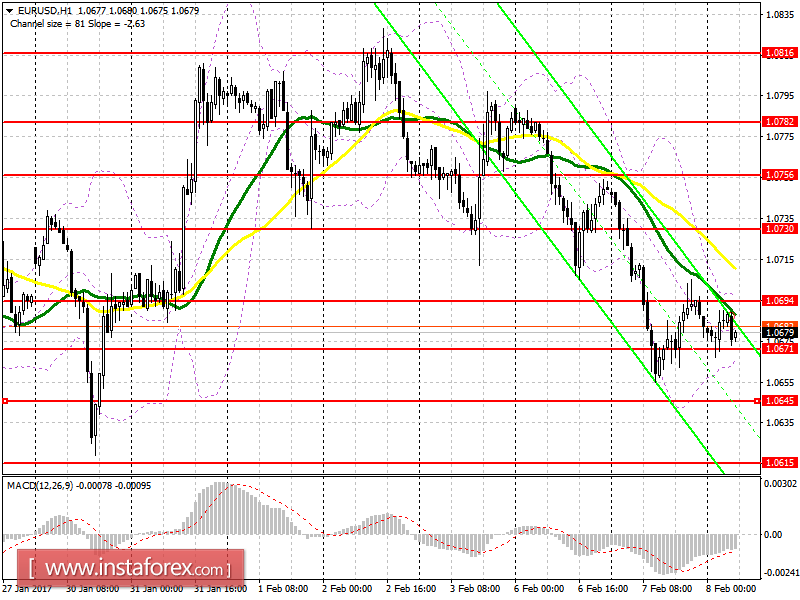Click the 1.0615 price level label
The image size is (800, 600).
780,463
